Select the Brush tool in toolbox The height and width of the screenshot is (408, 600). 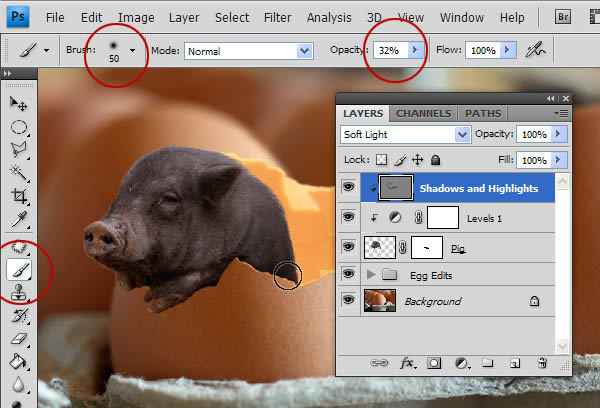pyautogui.click(x=19, y=269)
